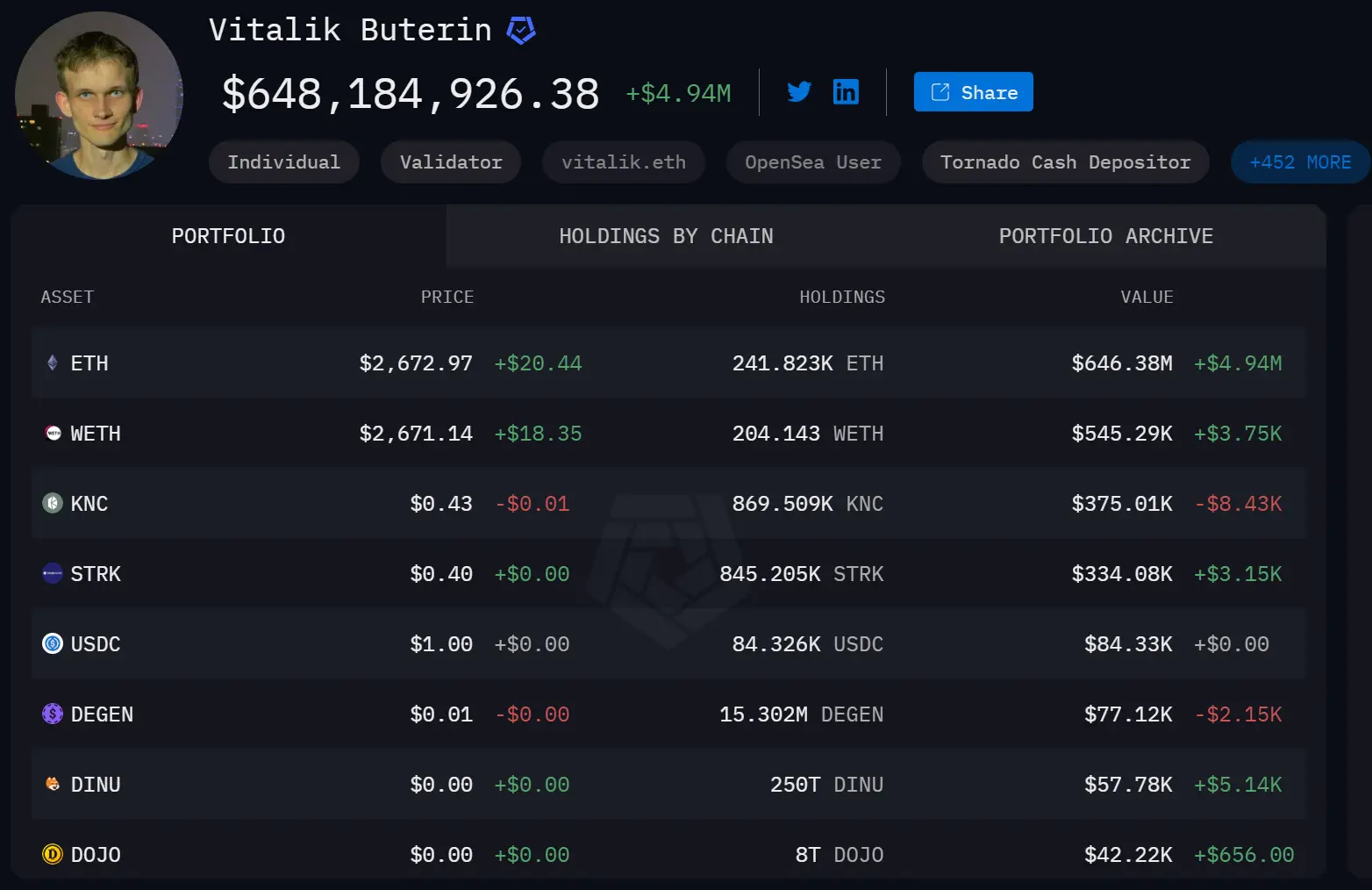
Task: Click KNC value $375.01K
Action: pyautogui.click(x=1122, y=504)
